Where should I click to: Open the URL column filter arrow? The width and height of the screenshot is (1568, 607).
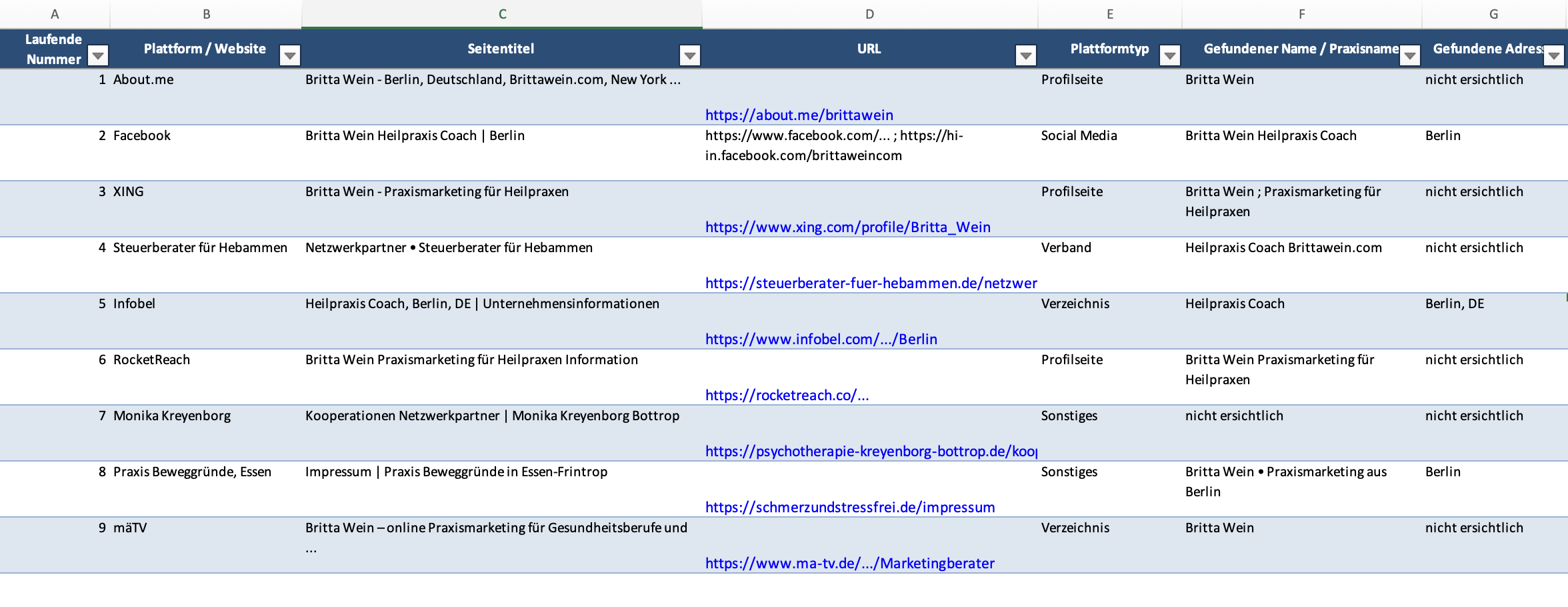[x=1025, y=56]
